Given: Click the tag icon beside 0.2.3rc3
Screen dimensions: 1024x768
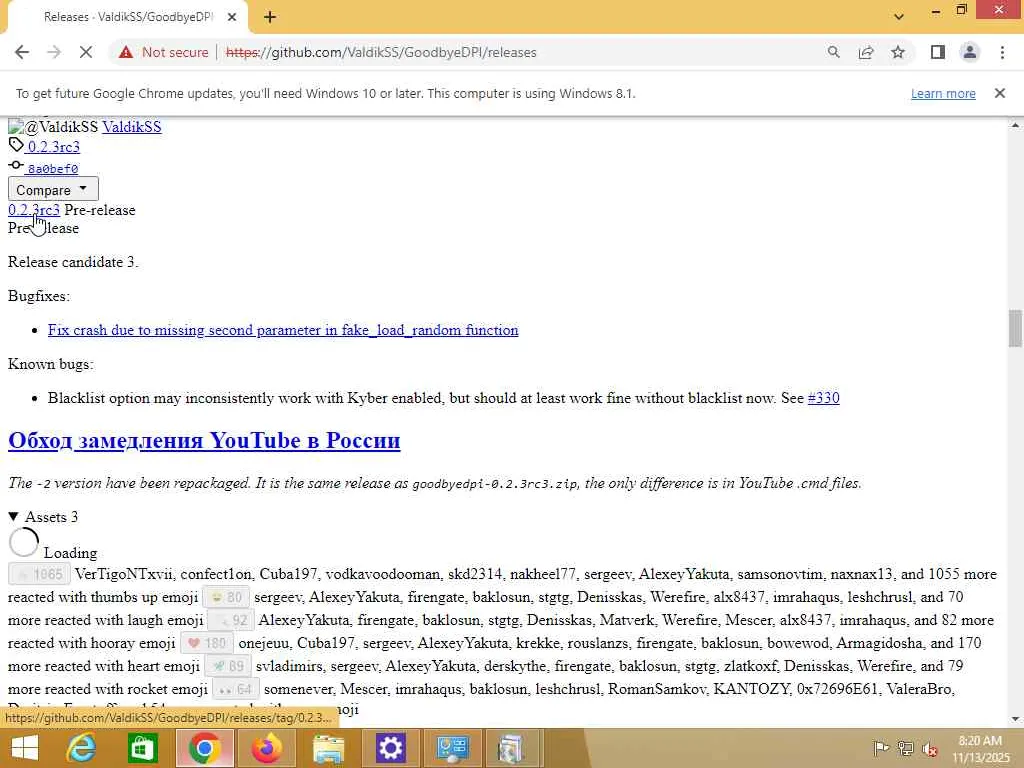Looking at the screenshot, I should coord(16,145).
